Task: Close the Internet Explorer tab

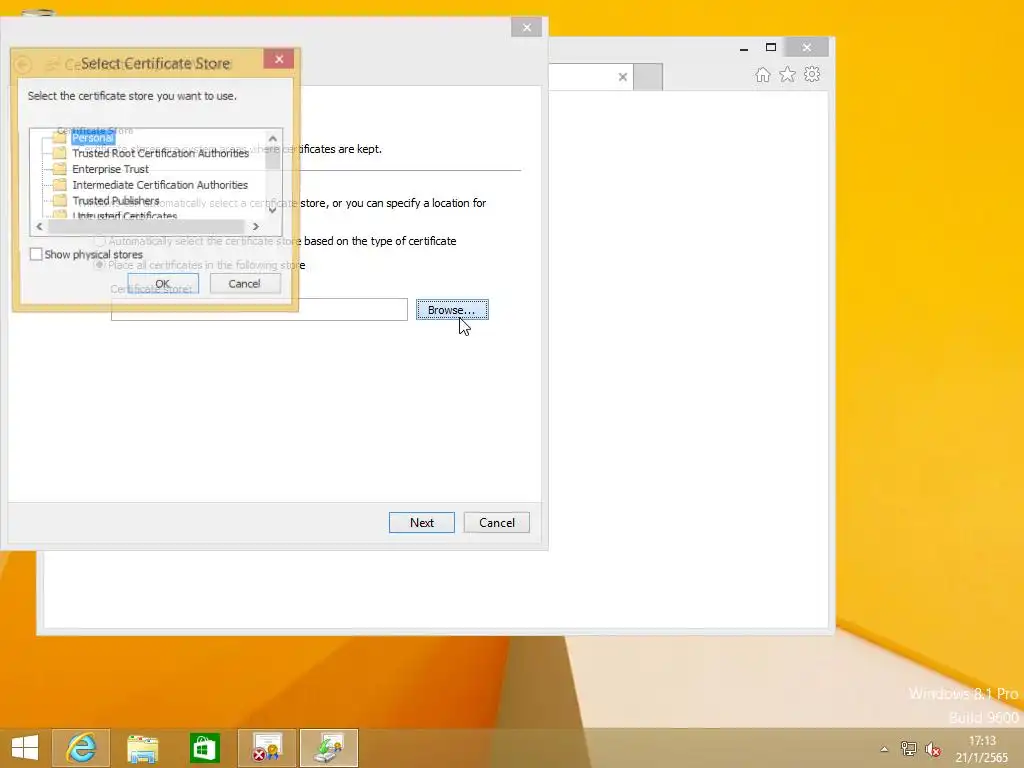Action: point(623,77)
